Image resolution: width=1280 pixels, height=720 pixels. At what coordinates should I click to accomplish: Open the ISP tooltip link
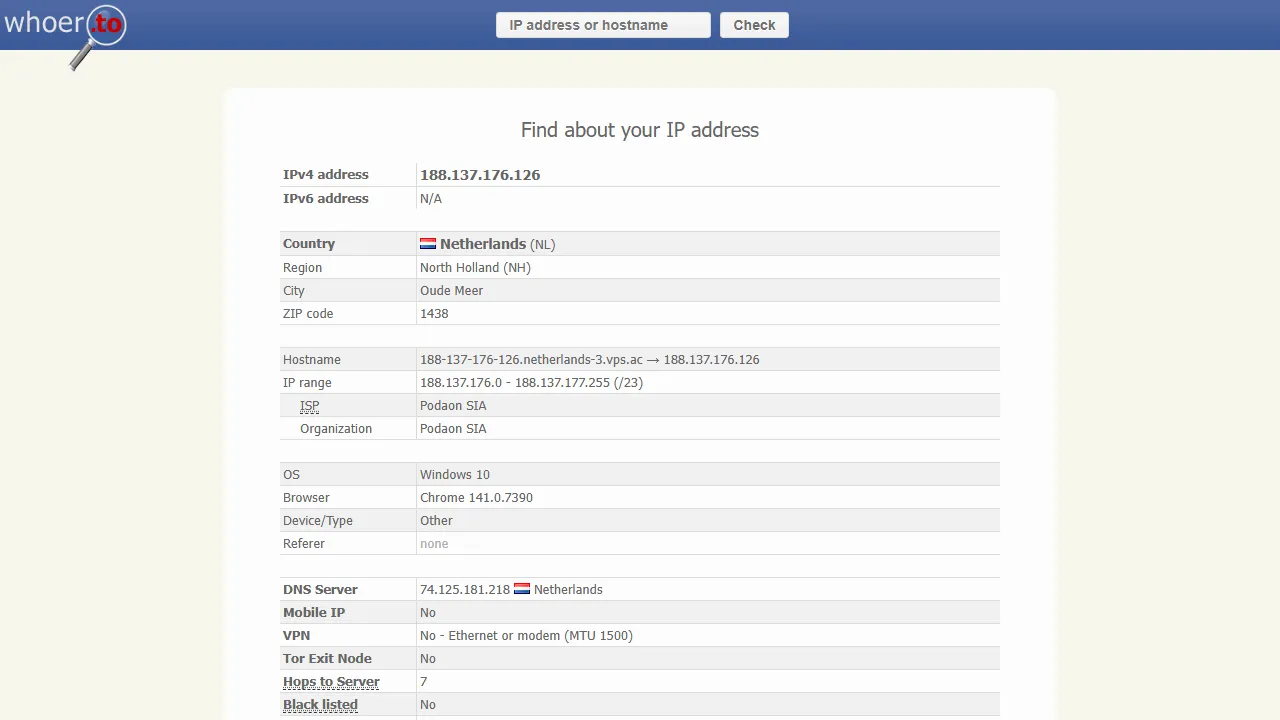[x=309, y=406]
